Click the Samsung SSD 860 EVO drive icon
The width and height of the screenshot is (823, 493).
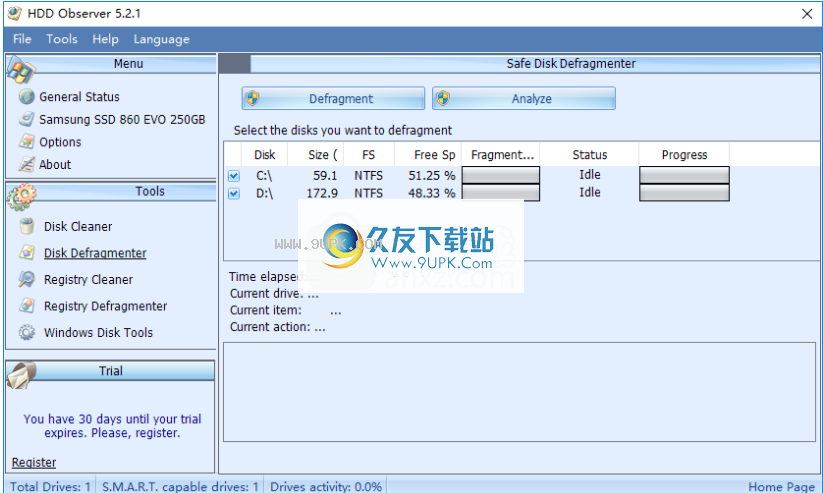point(26,119)
